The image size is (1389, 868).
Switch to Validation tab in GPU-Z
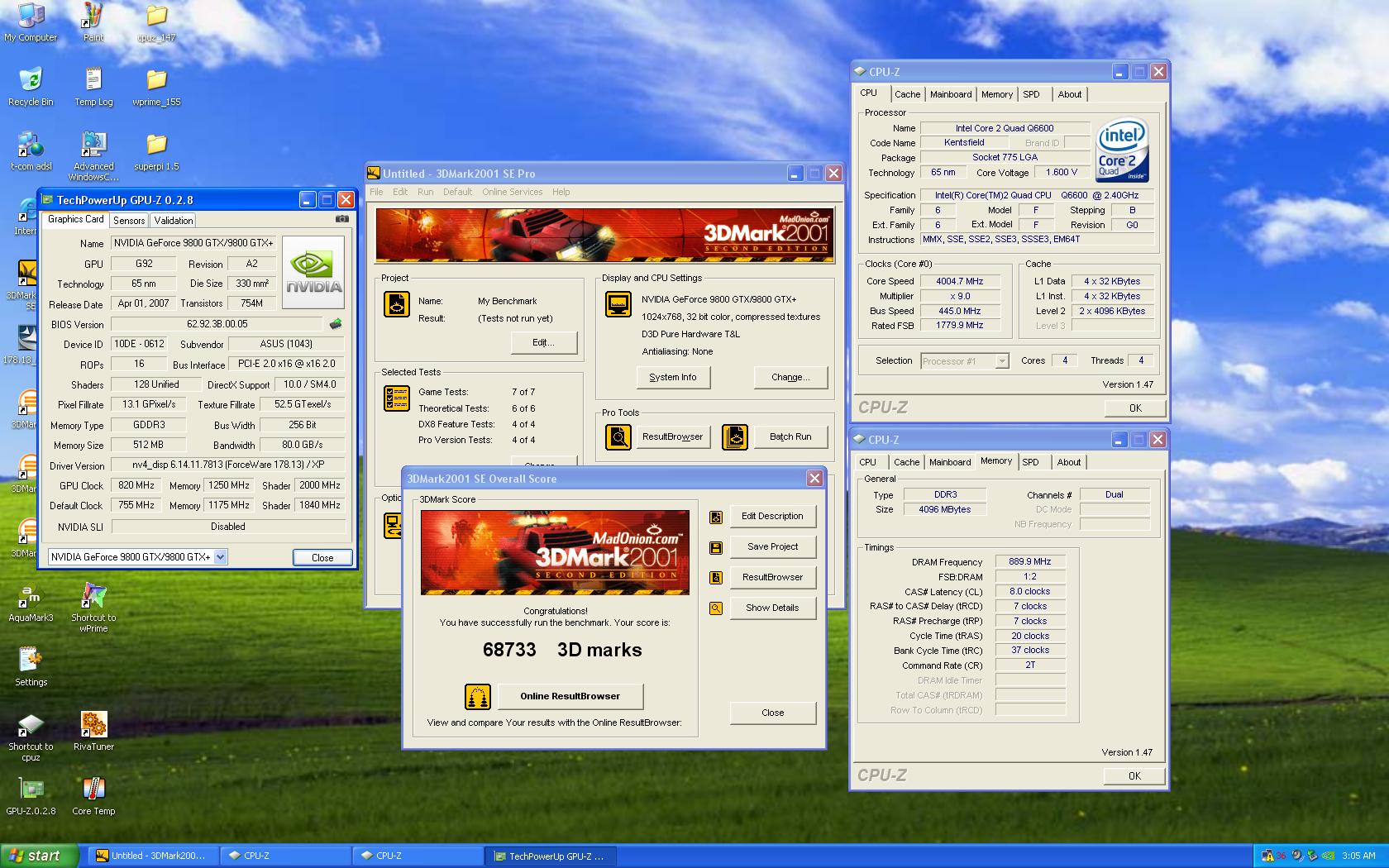(174, 221)
